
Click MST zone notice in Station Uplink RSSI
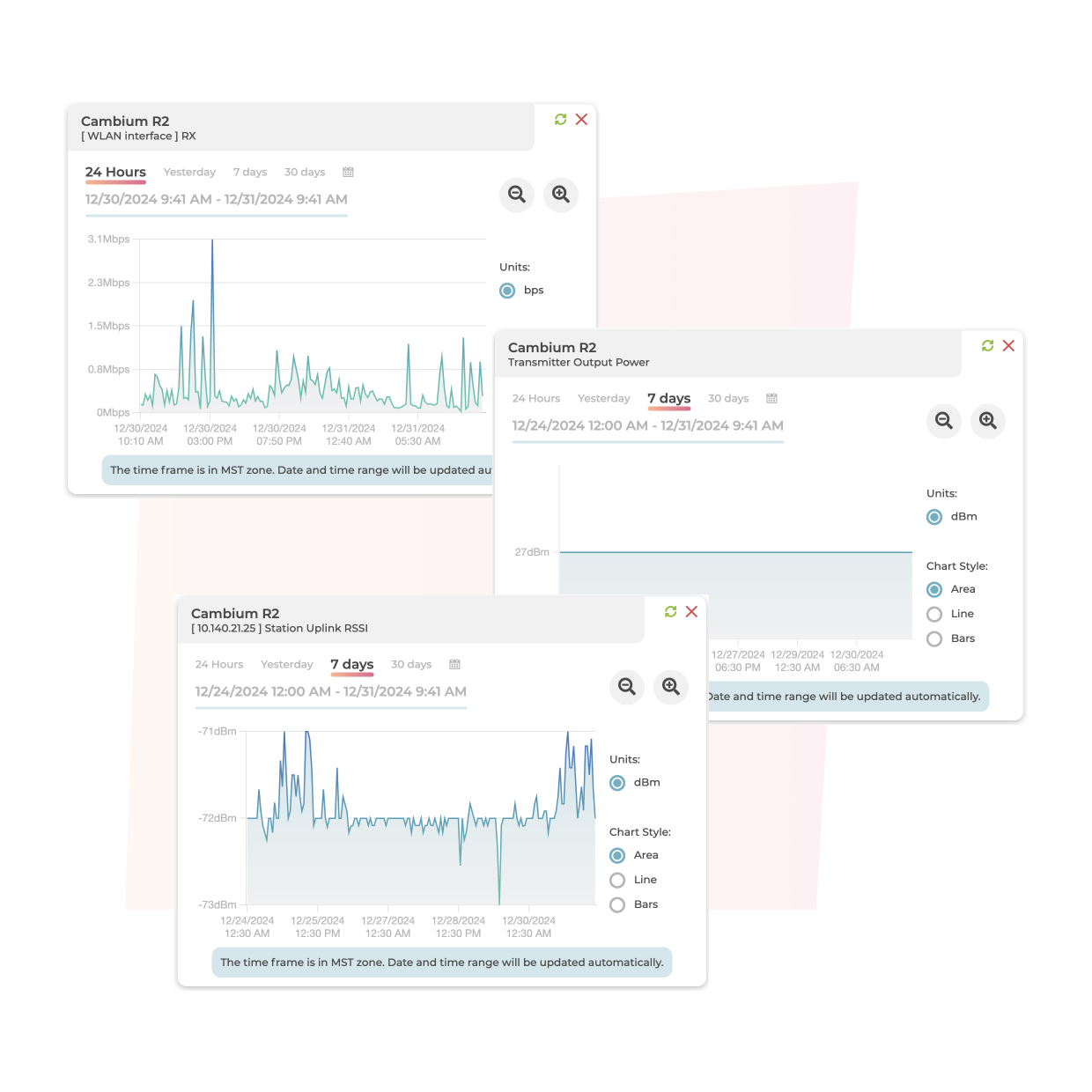point(442,963)
